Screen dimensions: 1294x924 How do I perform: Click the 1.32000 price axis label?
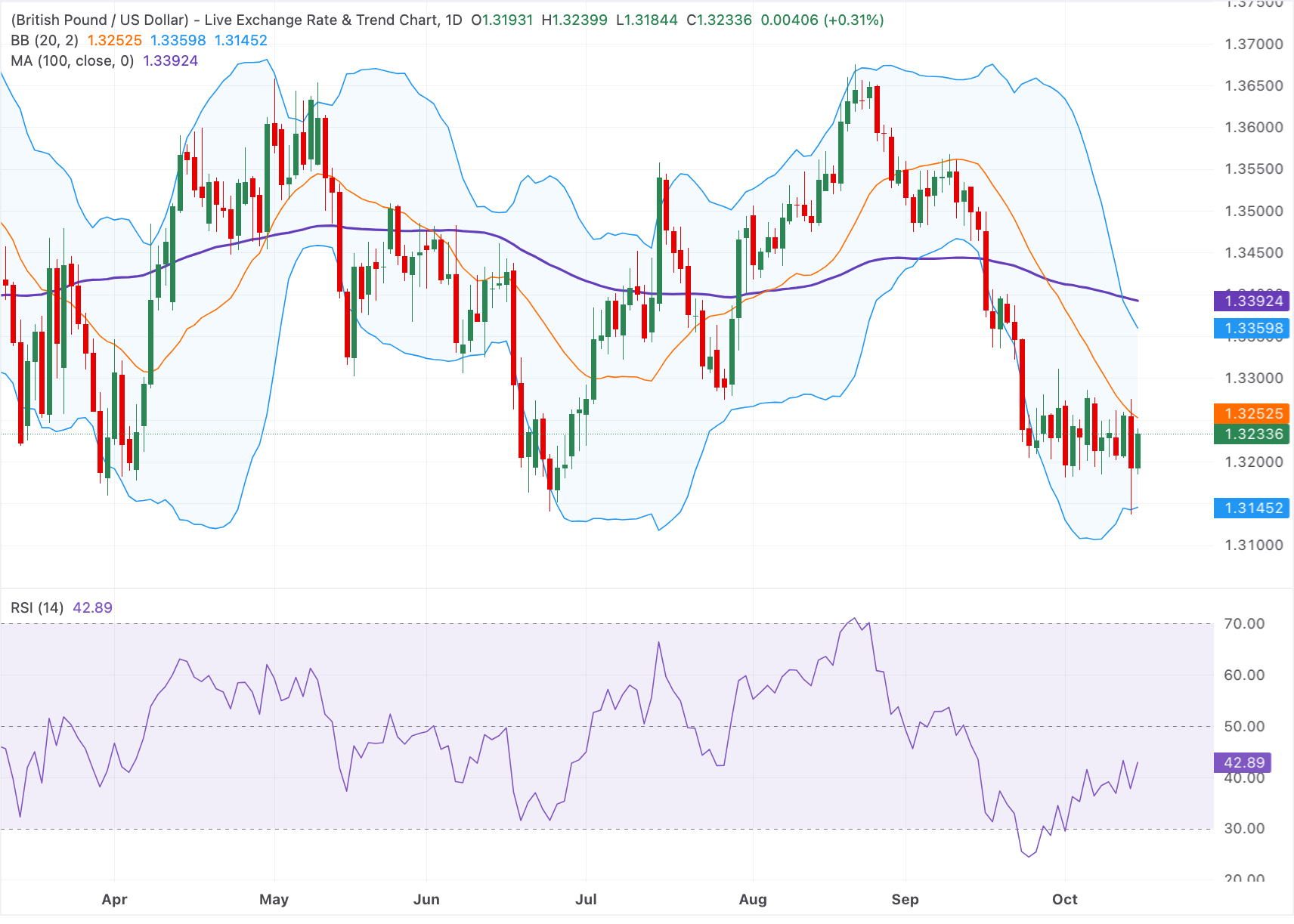tap(1254, 462)
